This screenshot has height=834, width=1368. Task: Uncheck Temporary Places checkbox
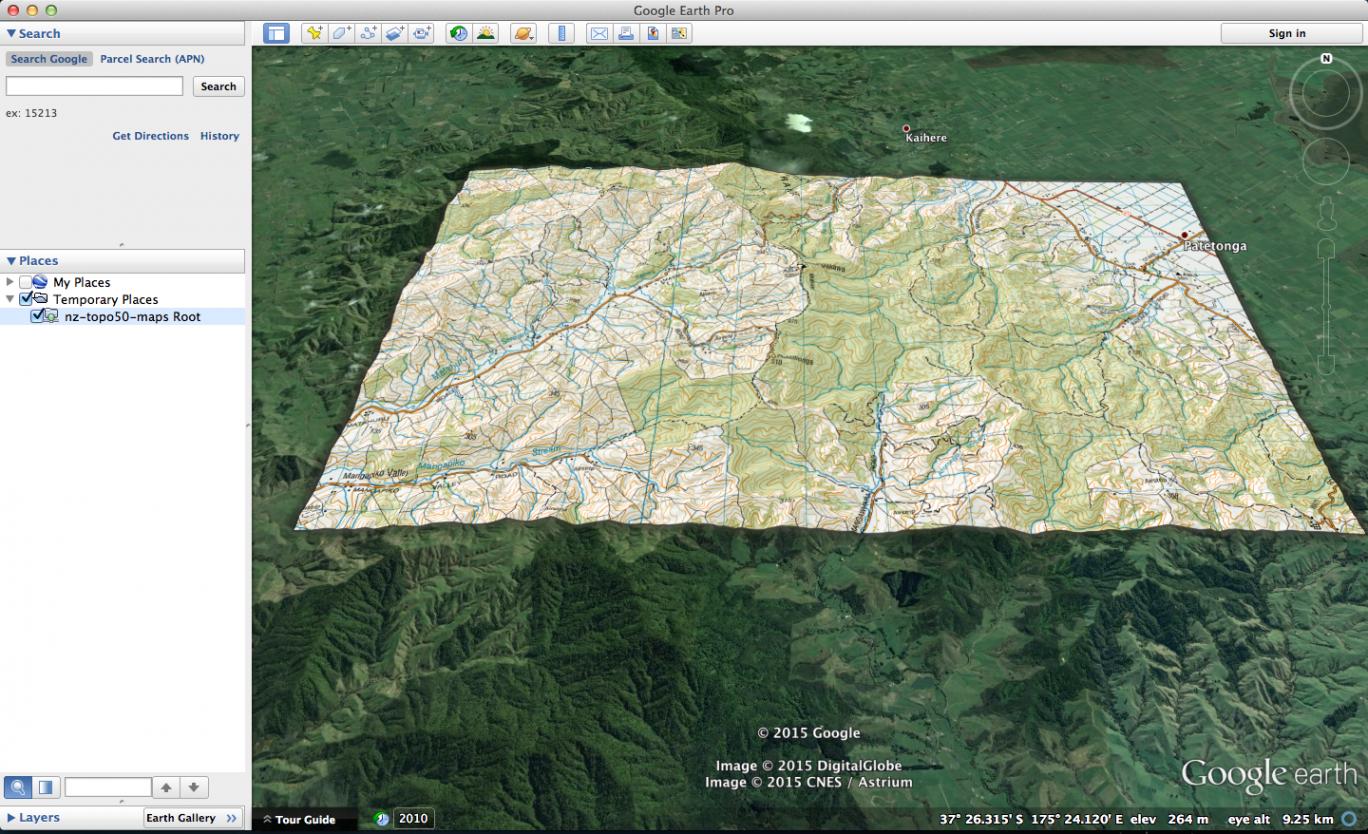(x=26, y=299)
